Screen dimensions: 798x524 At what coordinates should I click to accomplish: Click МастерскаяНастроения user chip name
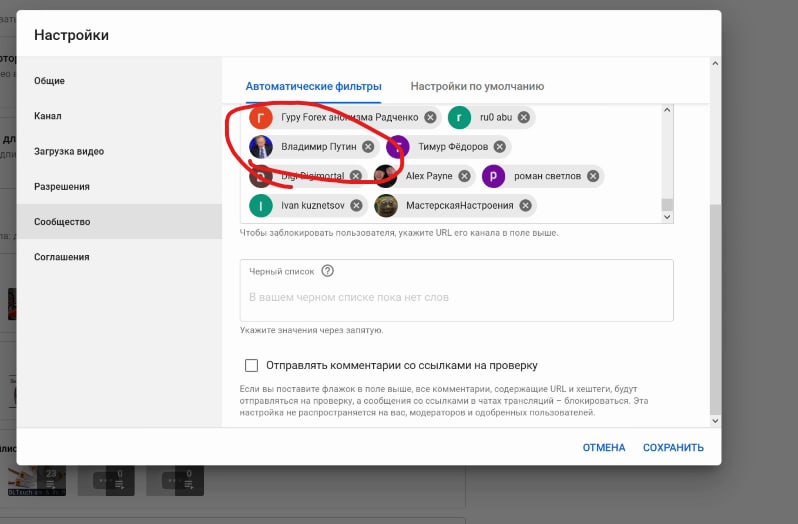click(x=460, y=206)
